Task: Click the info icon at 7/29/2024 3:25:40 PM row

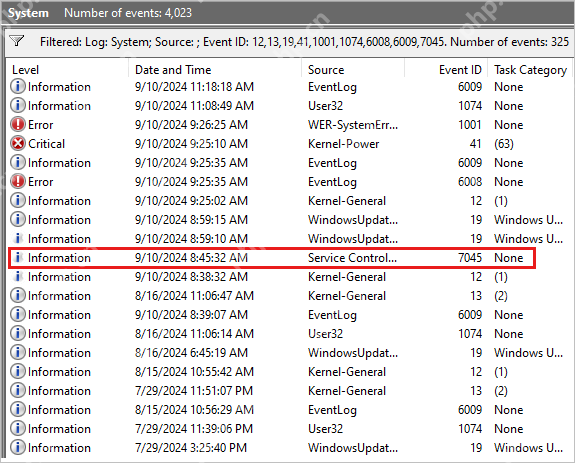Action: click(x=18, y=448)
